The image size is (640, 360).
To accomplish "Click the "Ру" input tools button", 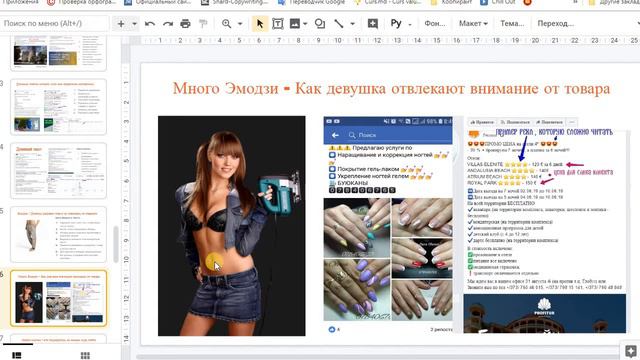I will [396, 23].
